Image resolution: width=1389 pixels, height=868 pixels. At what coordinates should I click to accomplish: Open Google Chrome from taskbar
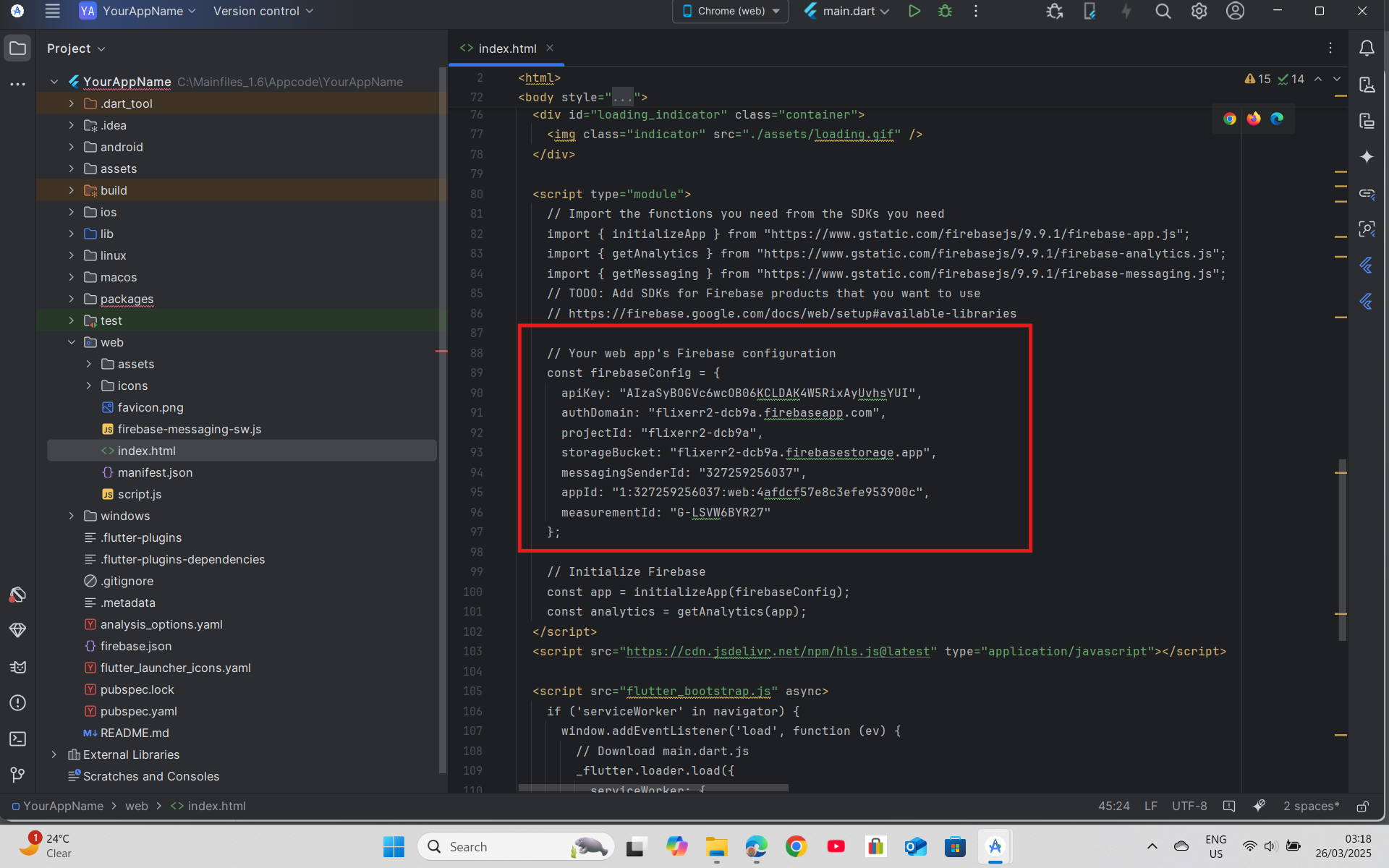(796, 846)
